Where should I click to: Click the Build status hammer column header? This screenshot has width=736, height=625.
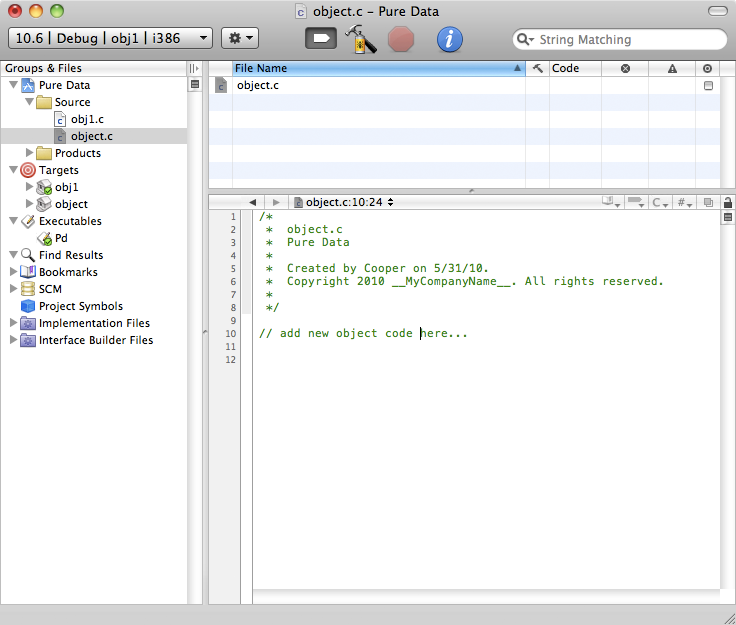(537, 69)
